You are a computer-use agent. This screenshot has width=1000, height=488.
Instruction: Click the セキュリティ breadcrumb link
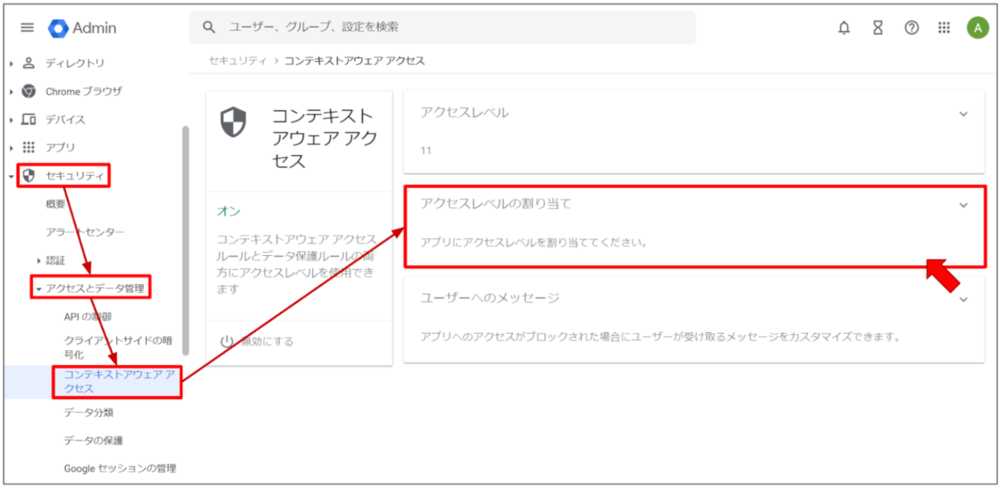pos(238,61)
